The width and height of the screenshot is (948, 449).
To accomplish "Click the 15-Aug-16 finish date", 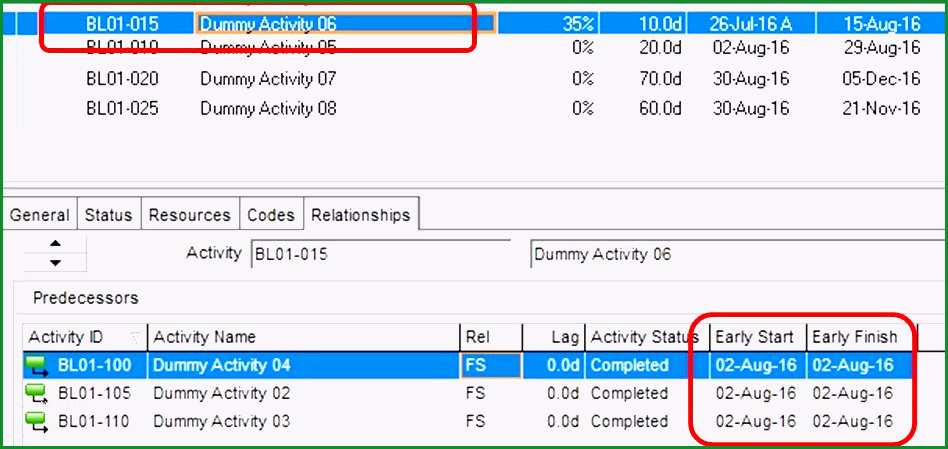I will (882, 24).
